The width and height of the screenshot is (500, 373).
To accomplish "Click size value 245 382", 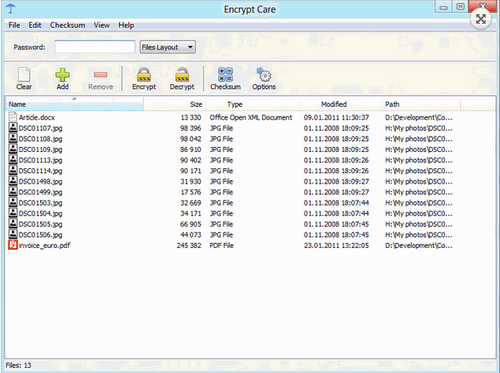I will point(189,245).
